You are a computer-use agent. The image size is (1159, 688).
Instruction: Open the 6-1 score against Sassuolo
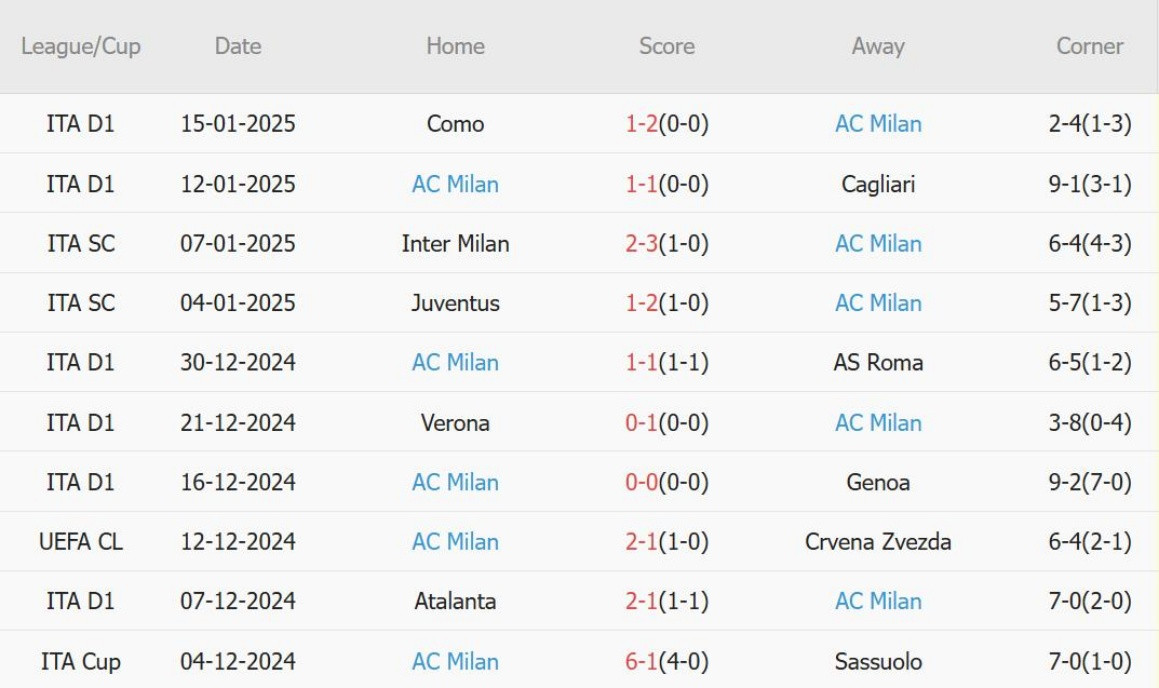coord(642,661)
